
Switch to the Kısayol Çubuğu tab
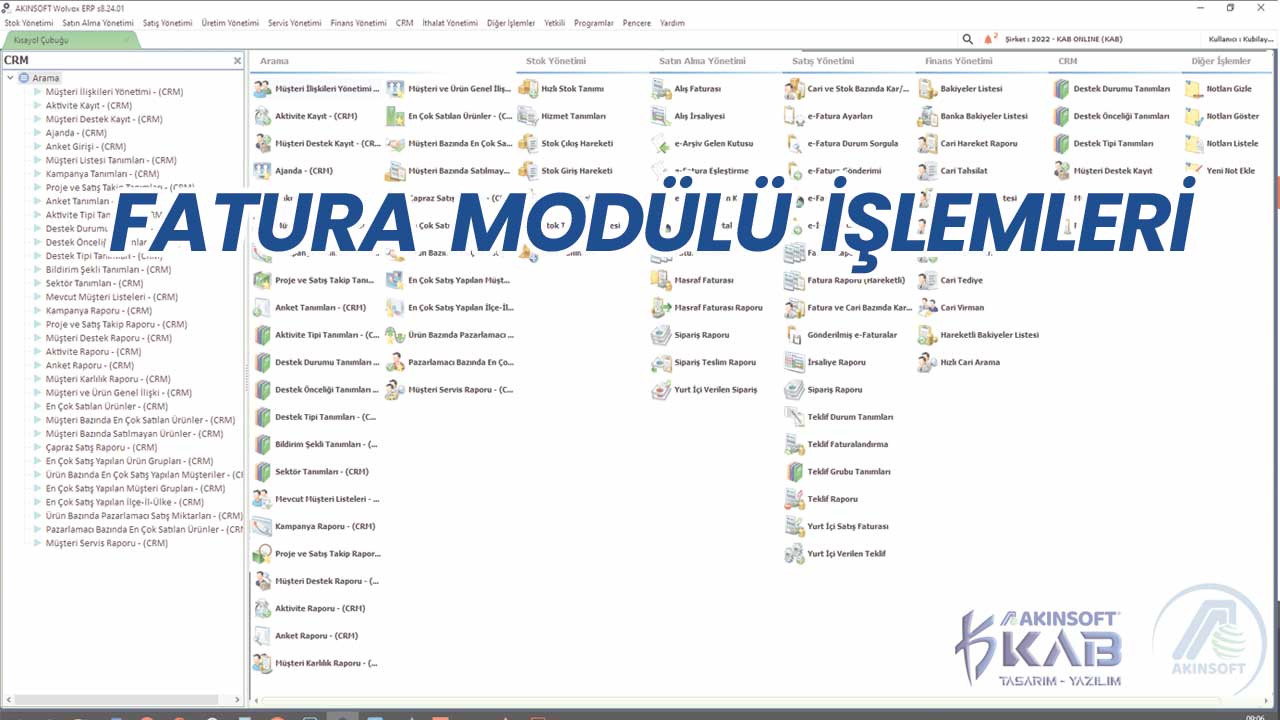tap(70, 40)
